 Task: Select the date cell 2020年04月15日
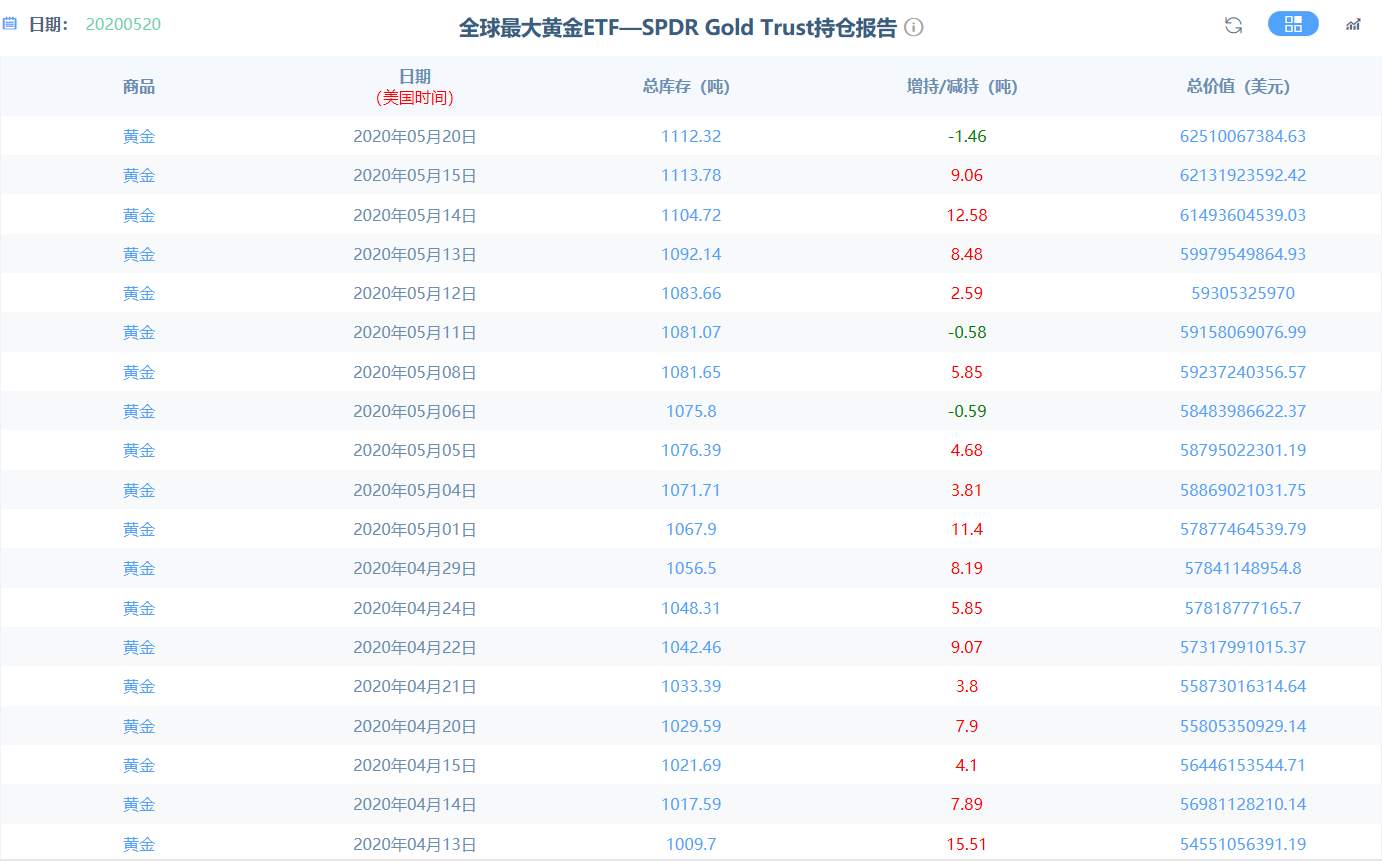click(x=415, y=765)
